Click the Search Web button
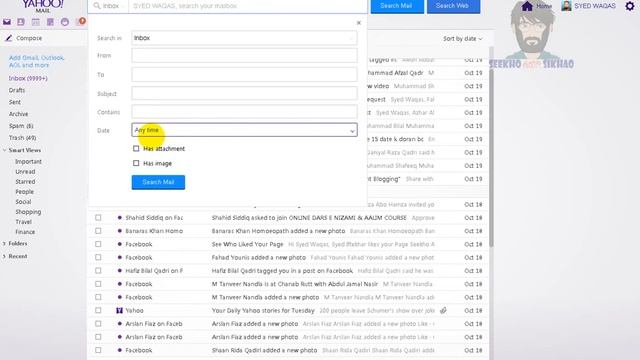The height and width of the screenshot is (360, 640). (453, 6)
